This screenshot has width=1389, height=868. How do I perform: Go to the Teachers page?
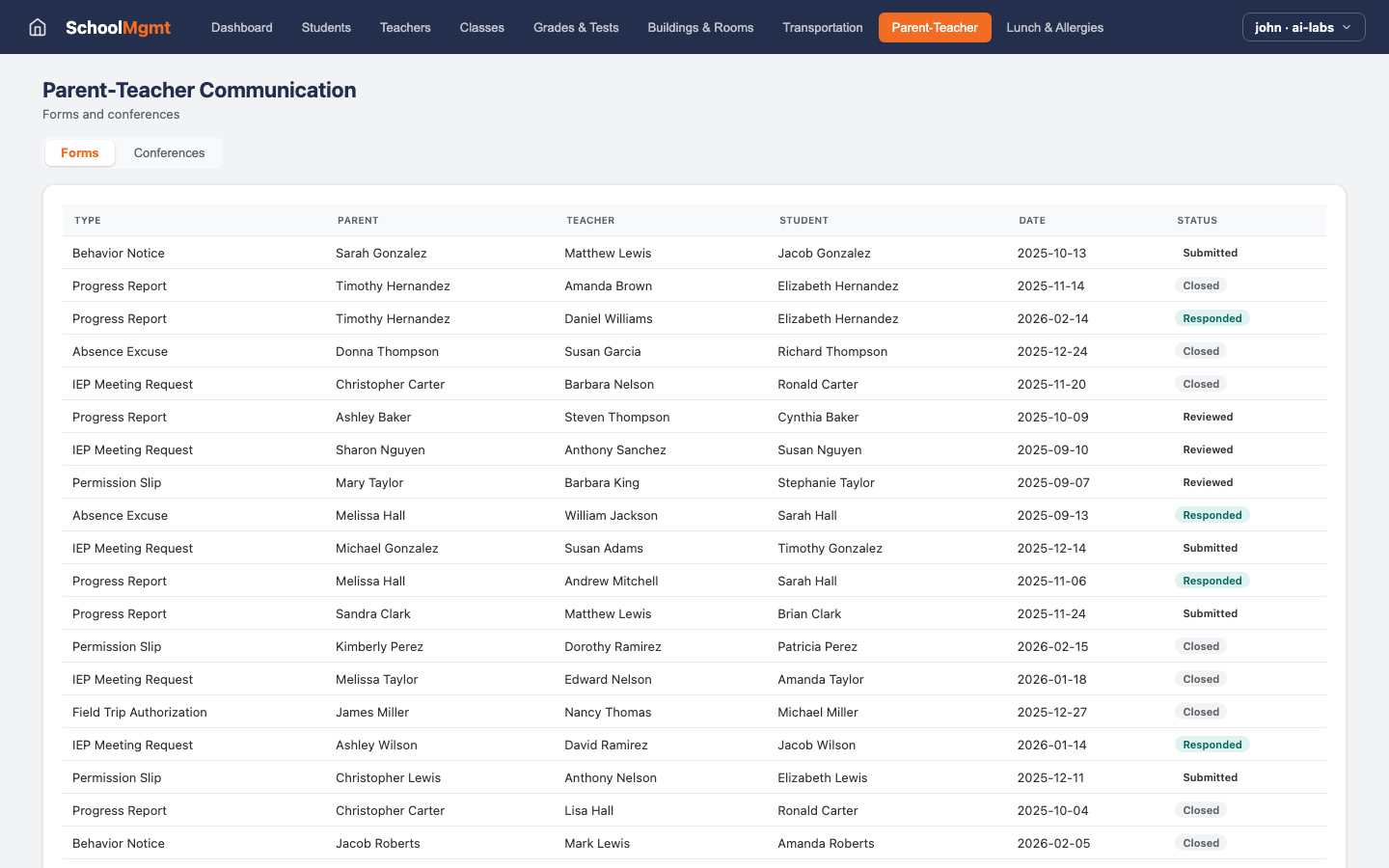[404, 27]
